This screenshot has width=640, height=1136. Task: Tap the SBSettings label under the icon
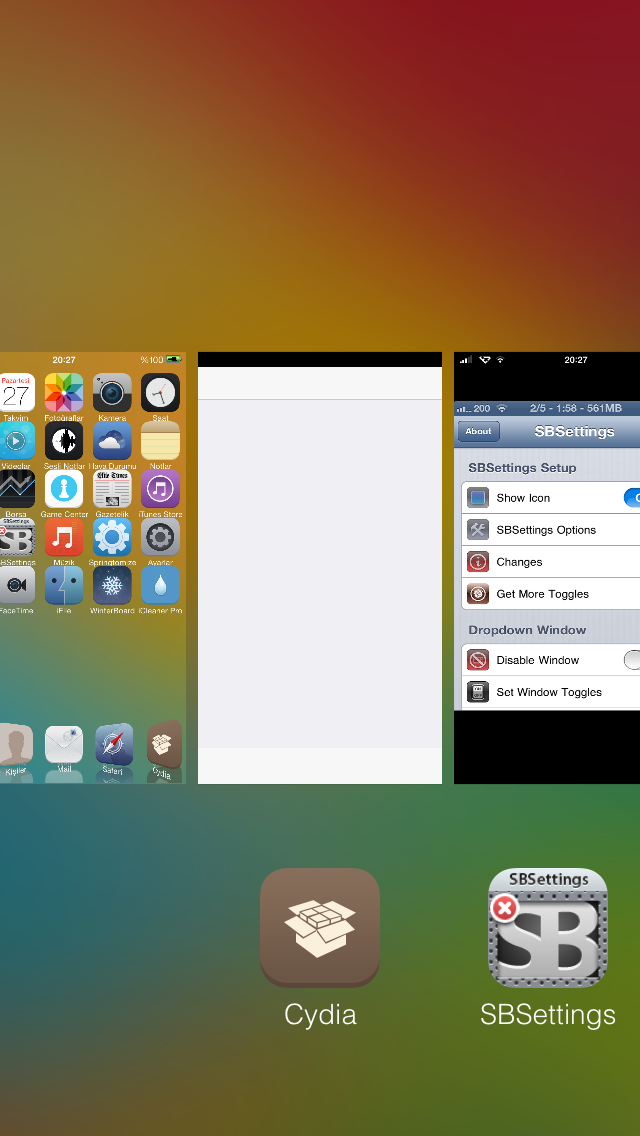point(548,1014)
